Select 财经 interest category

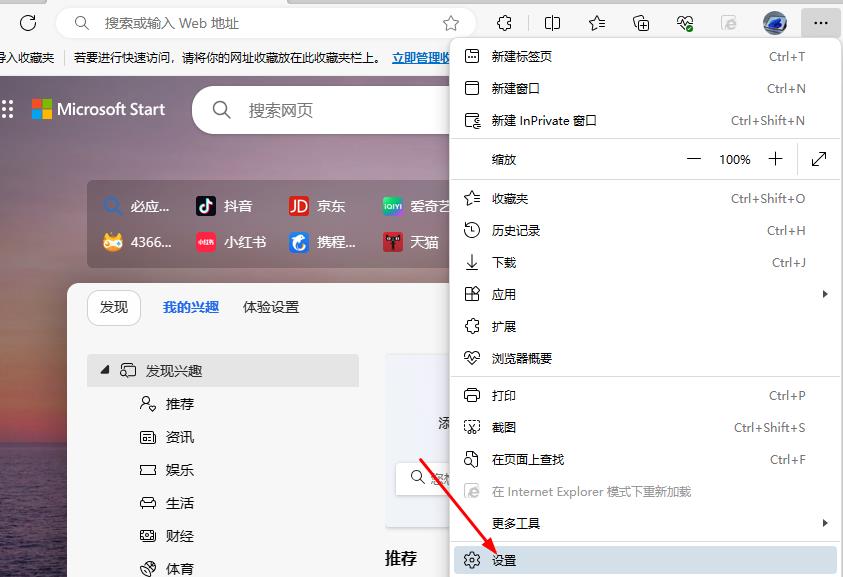[167, 536]
